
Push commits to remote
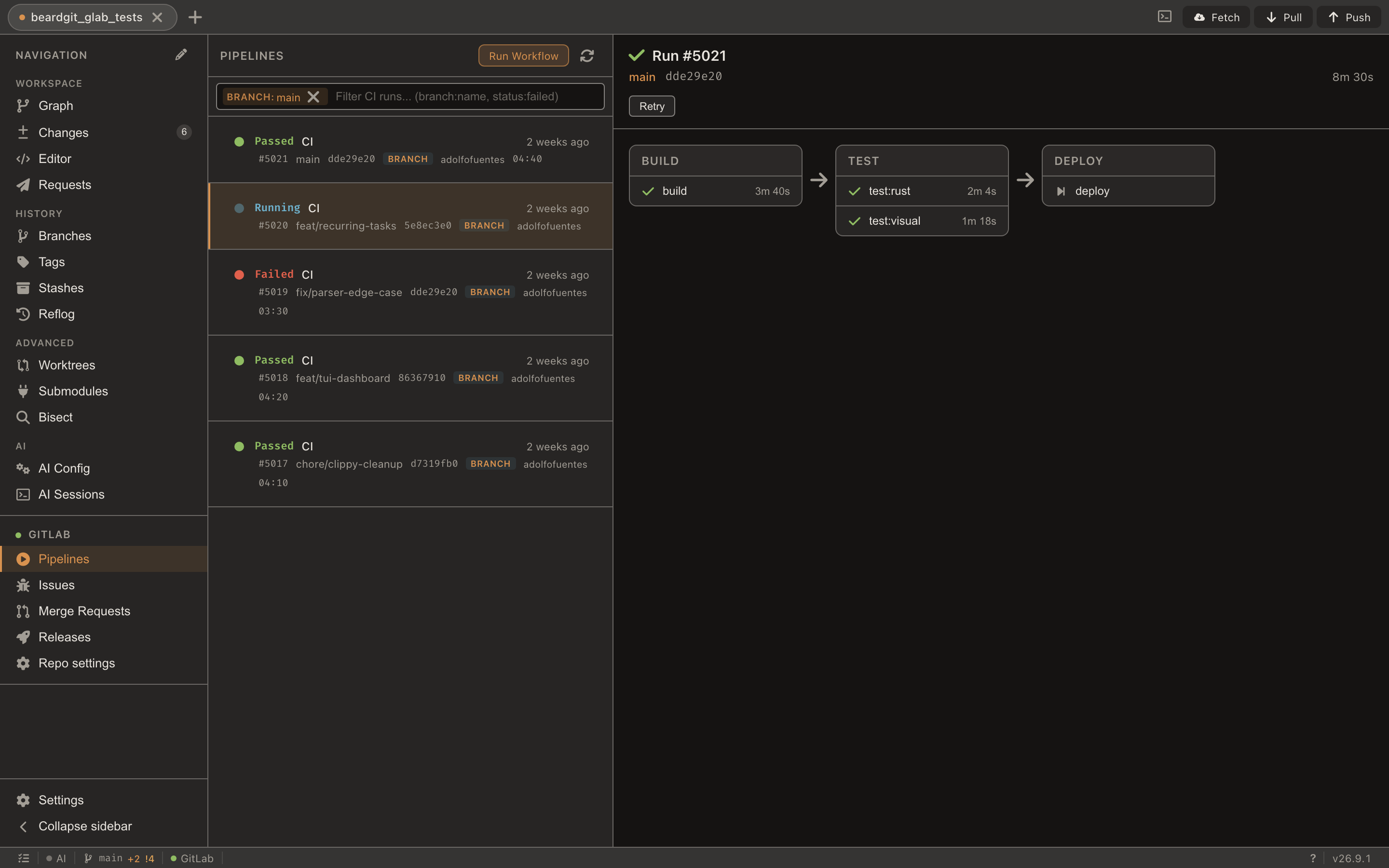[x=1349, y=17]
